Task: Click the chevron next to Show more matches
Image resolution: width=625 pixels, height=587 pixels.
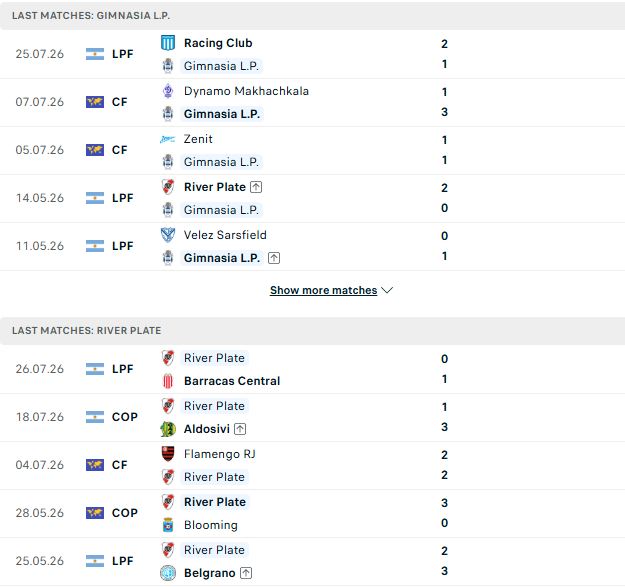Action: 387,290
